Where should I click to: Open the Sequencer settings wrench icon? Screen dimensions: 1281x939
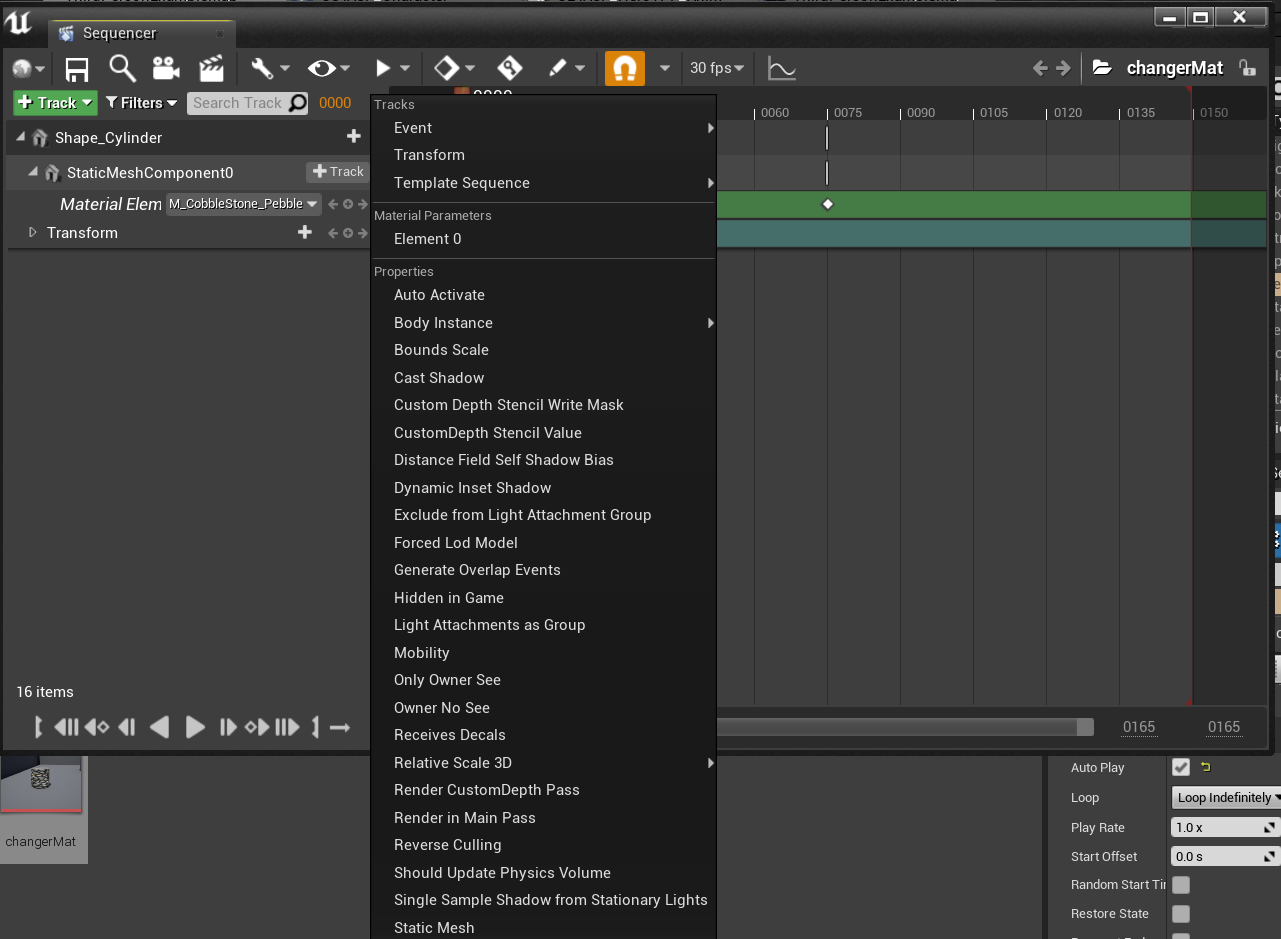(x=261, y=68)
